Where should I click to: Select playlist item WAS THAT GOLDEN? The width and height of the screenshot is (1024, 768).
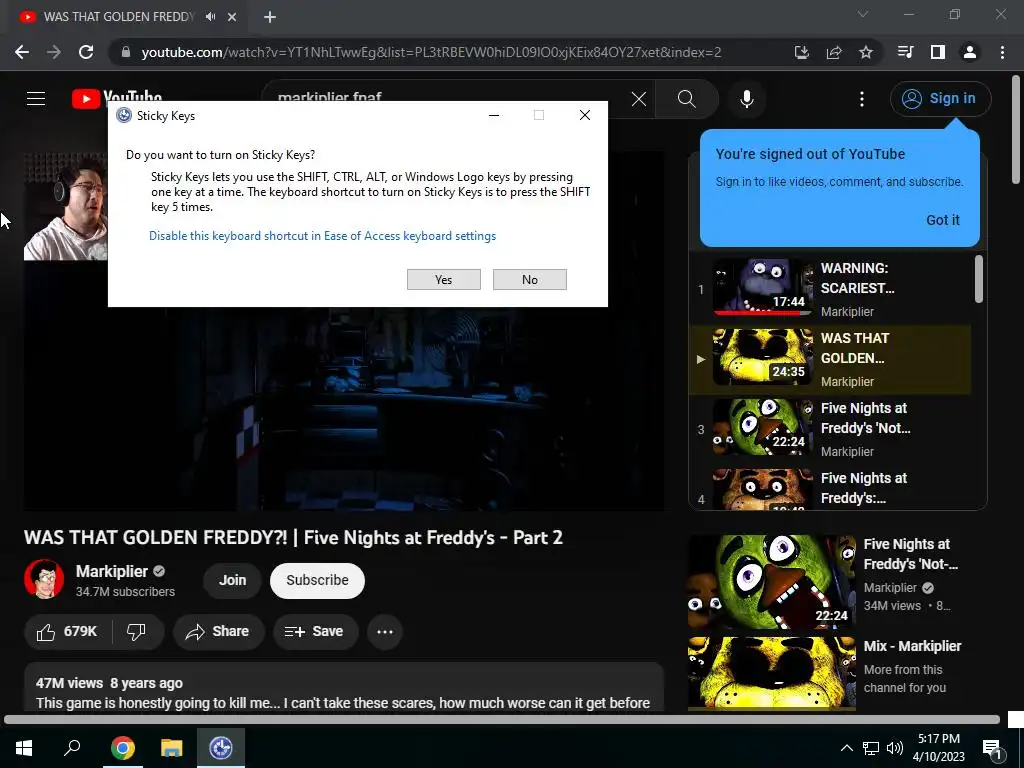pyautogui.click(x=830, y=359)
